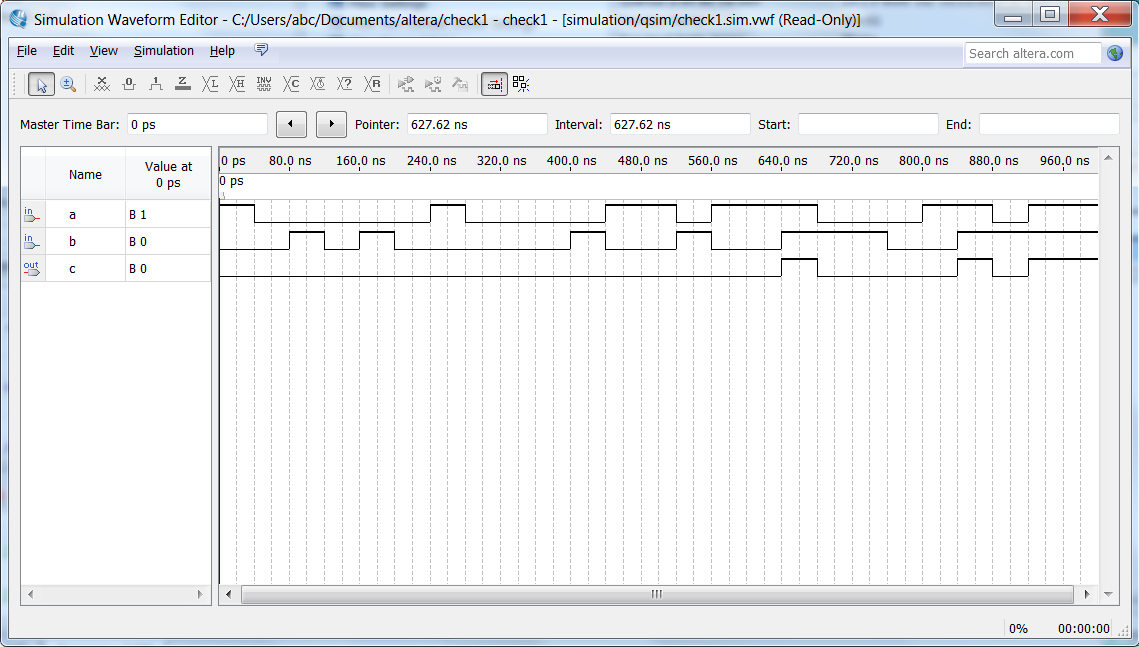Apply high impedance (Z) to the waveform
Image resolution: width=1139 pixels, height=647 pixels.
pos(182,84)
